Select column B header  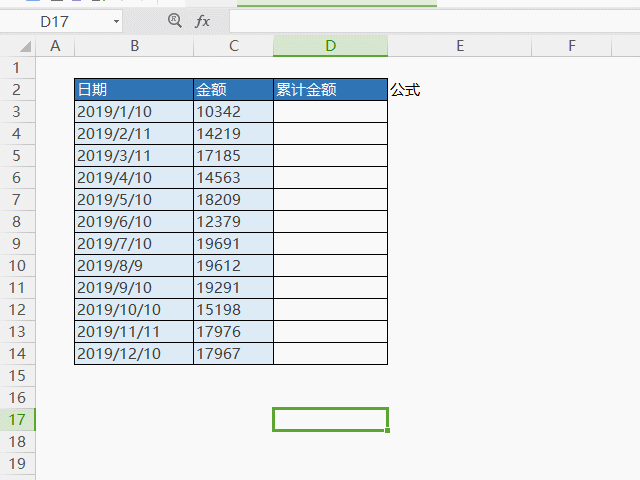[134, 46]
